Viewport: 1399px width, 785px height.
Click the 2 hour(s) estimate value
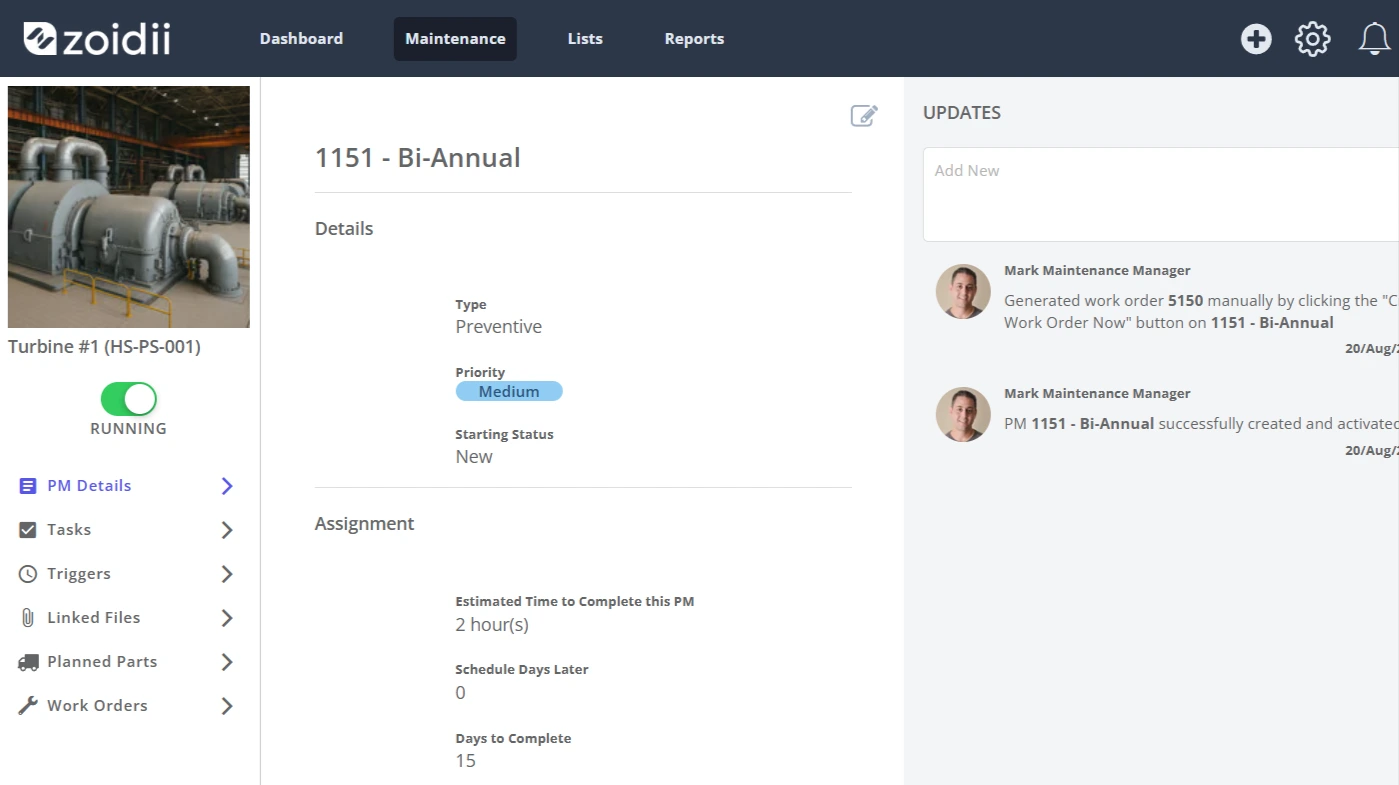coord(492,625)
